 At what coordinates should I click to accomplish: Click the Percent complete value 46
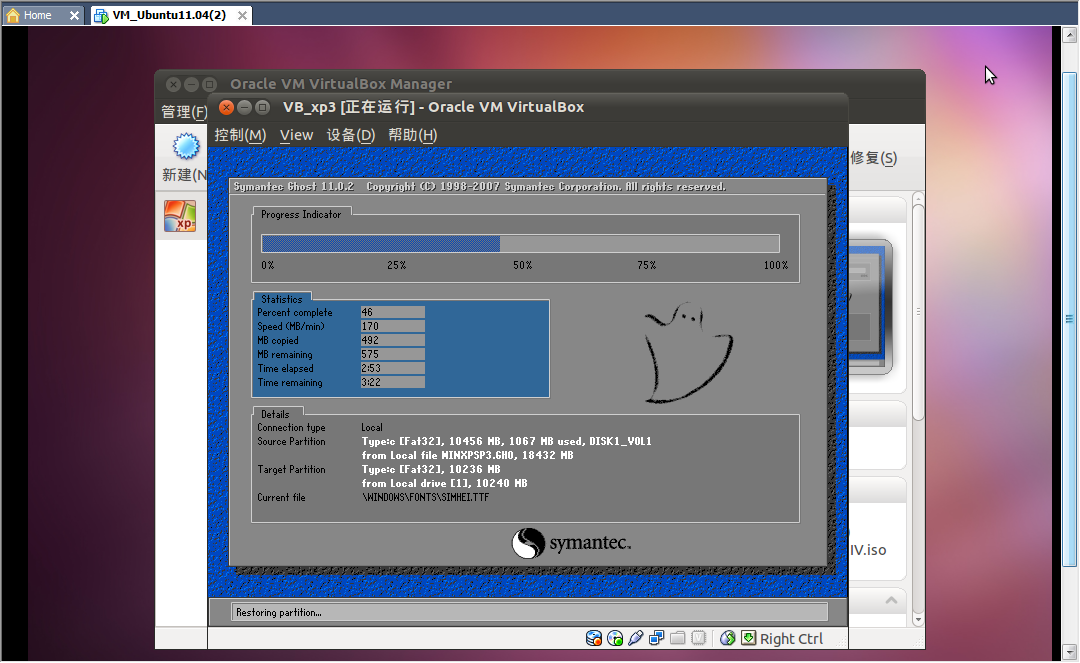(393, 312)
